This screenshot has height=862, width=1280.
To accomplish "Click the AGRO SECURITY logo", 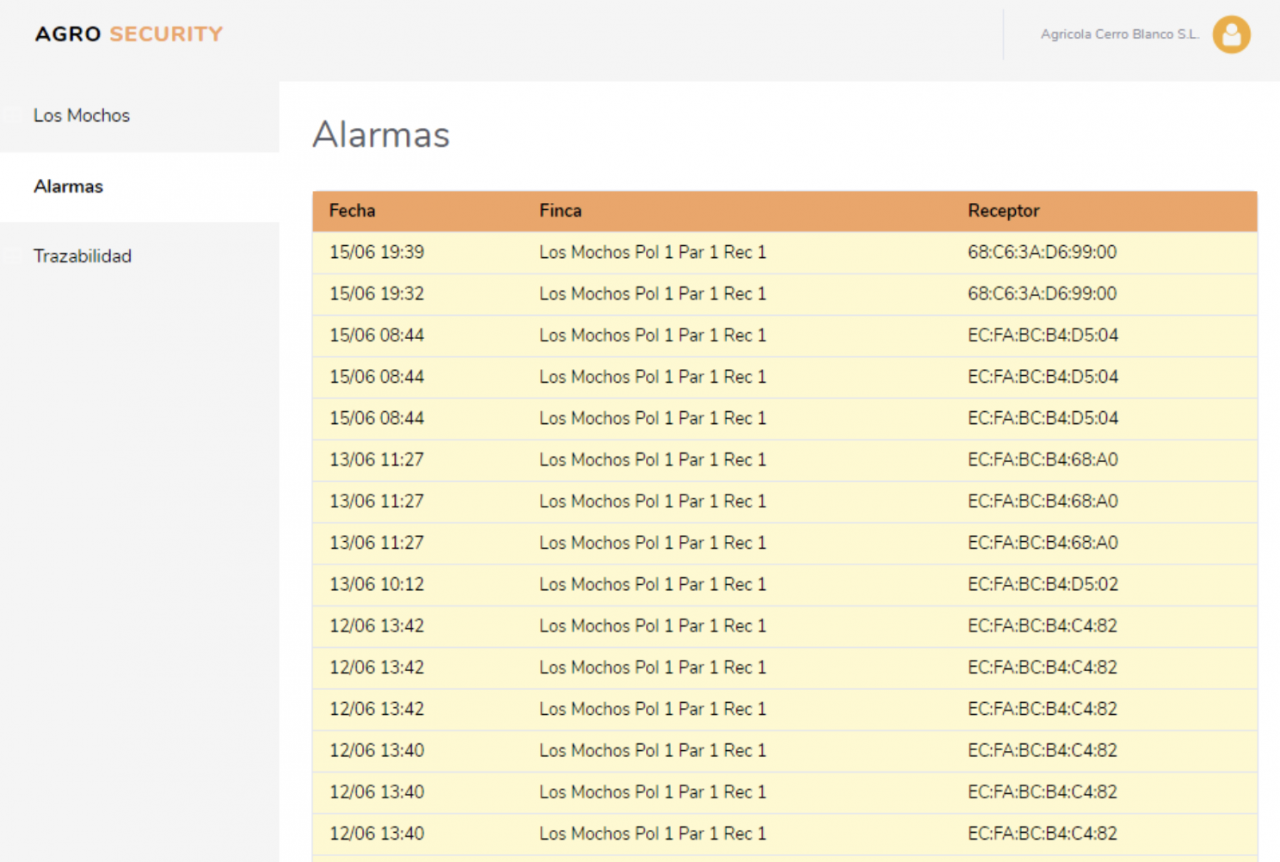I will [x=129, y=34].
